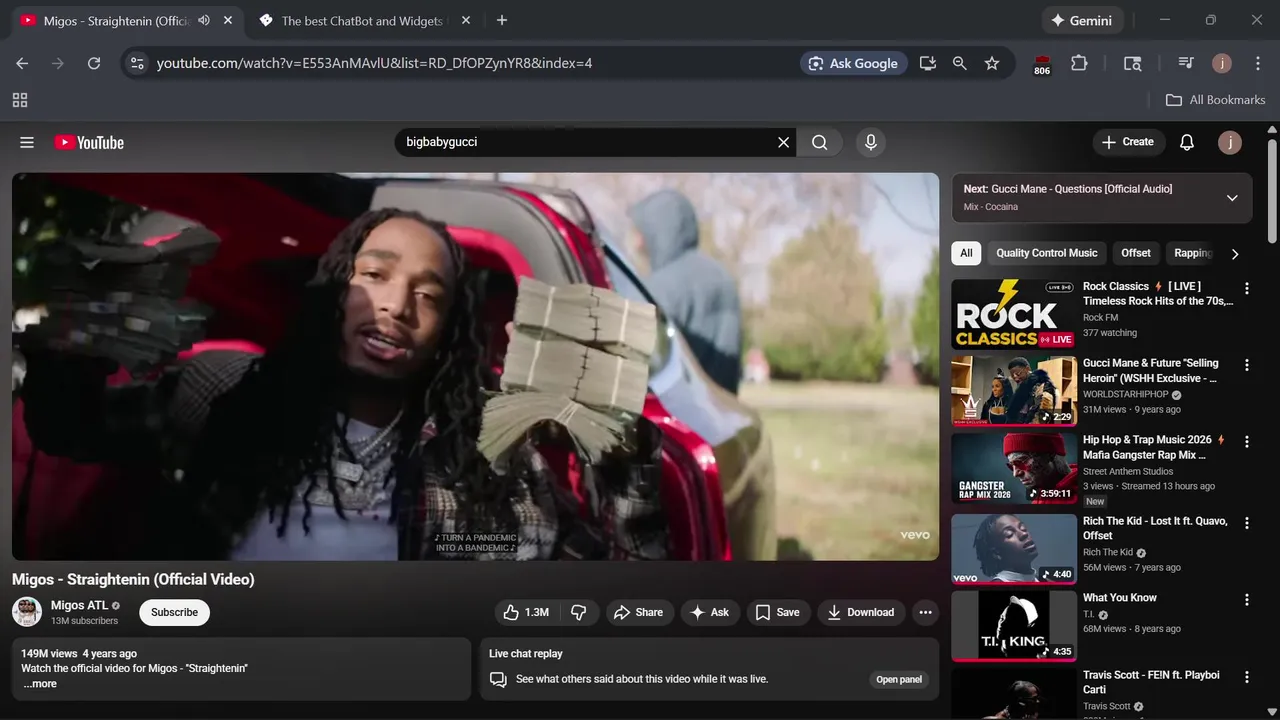
Task: Open the YouTube account avatar menu
Action: point(1230,142)
